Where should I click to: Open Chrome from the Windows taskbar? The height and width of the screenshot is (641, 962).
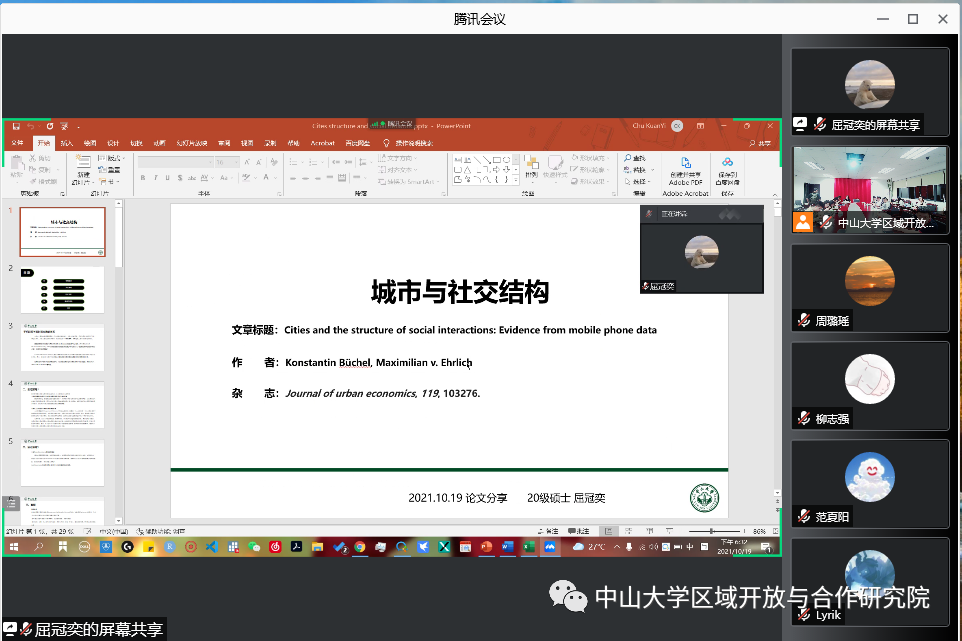point(360,547)
